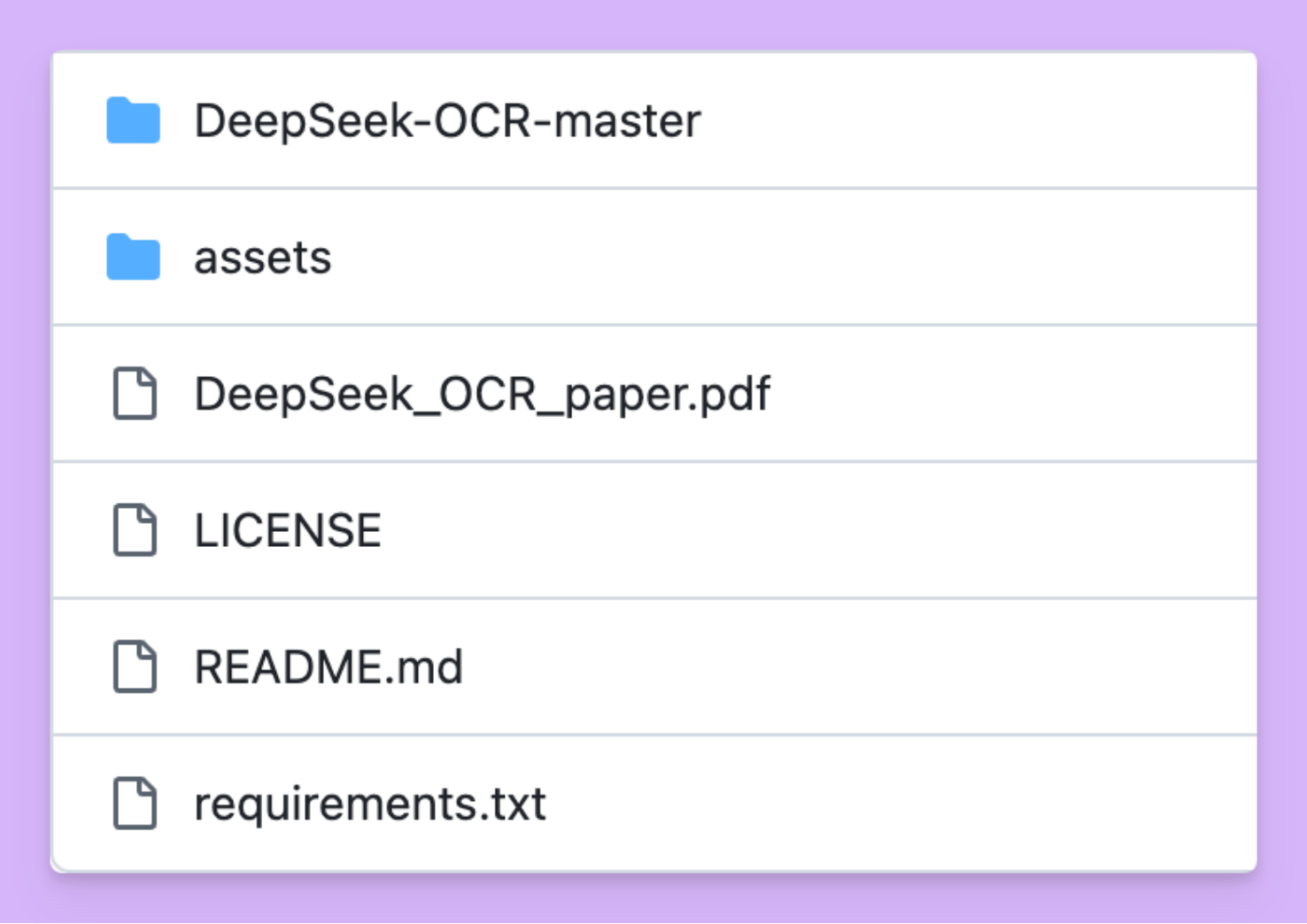
Task: Select the LICENSE row
Action: (797, 531)
